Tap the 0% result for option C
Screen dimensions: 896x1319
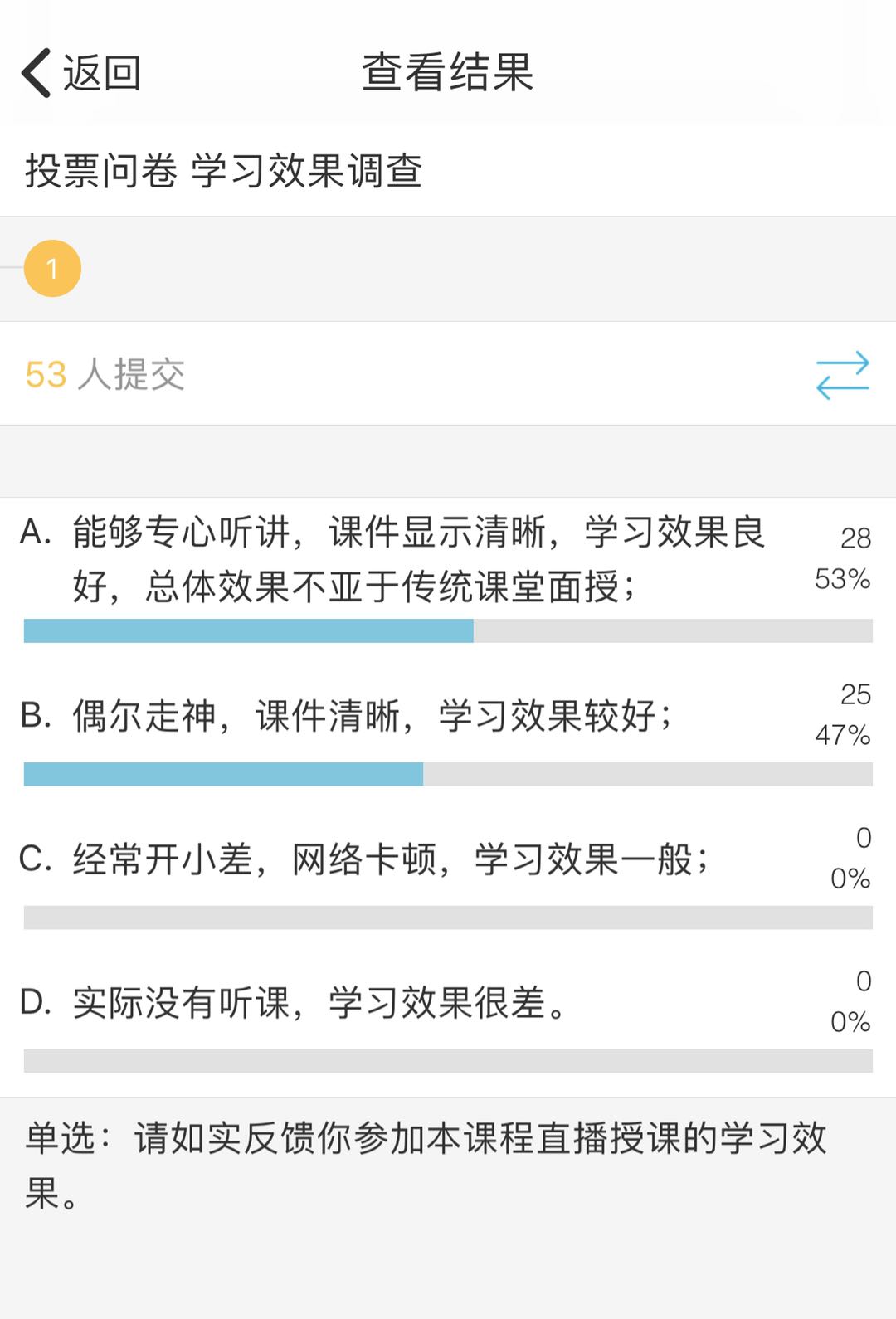click(x=850, y=879)
